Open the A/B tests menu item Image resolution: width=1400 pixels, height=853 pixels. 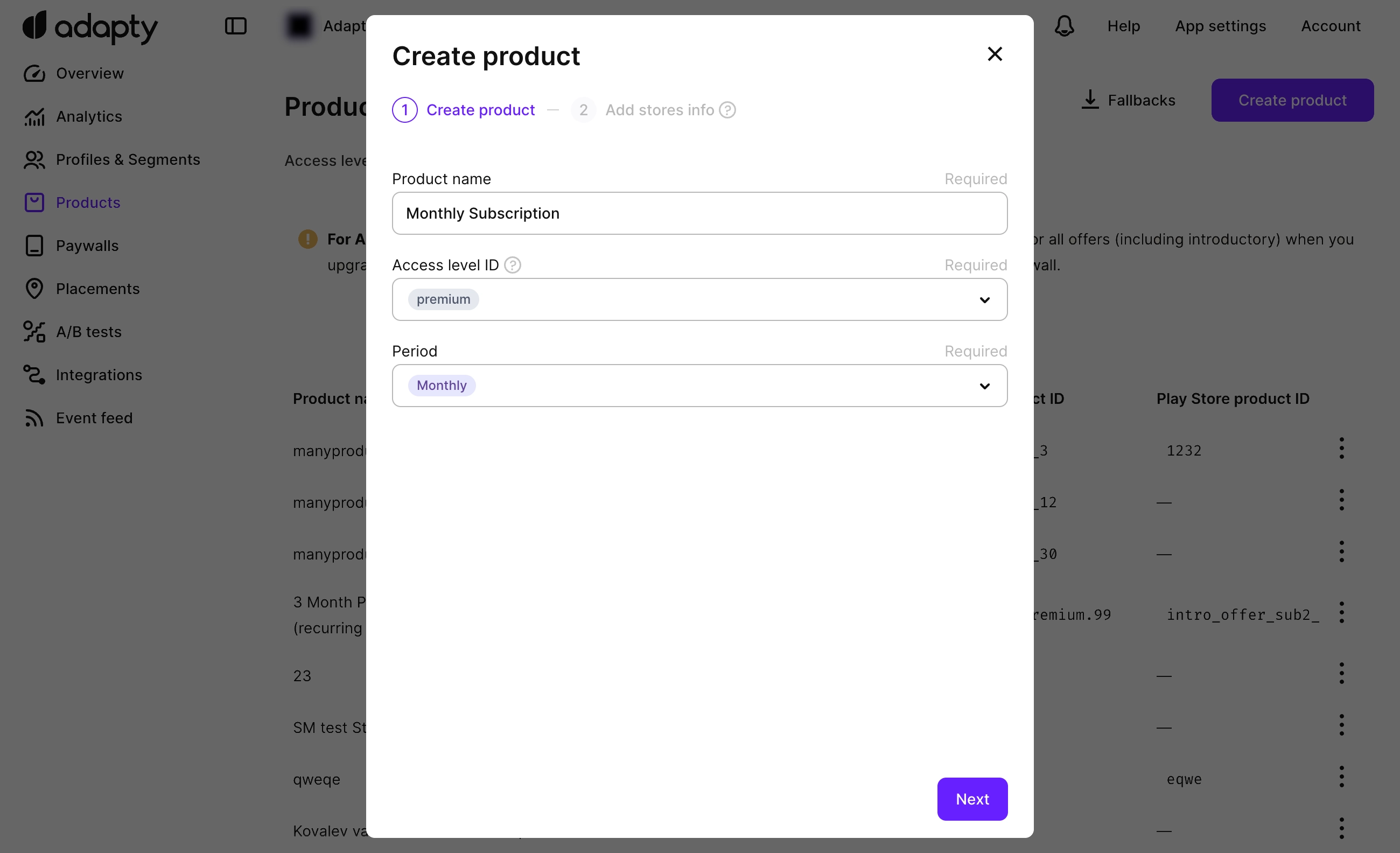coord(88,332)
